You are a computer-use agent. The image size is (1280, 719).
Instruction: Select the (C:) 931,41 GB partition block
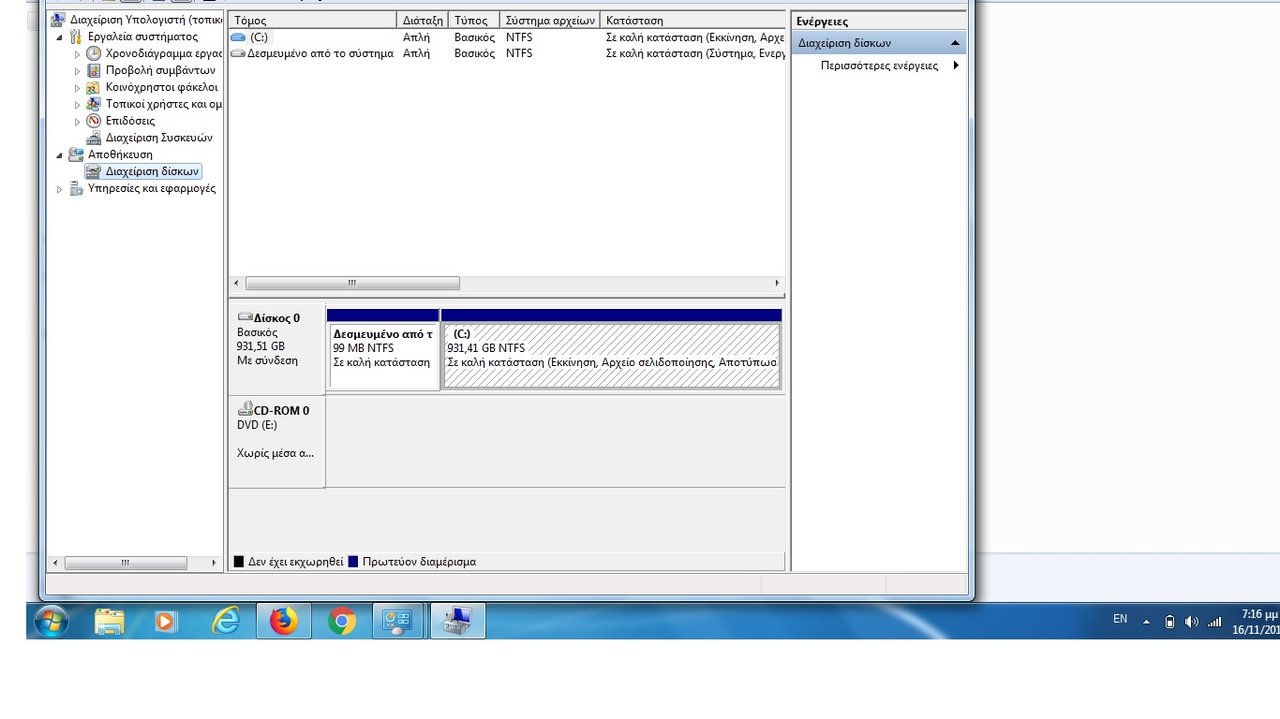(x=611, y=355)
